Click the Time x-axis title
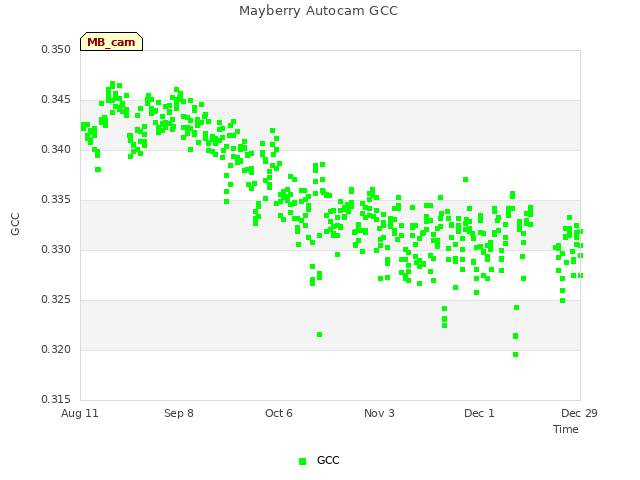This screenshot has height=480, width=640. pyautogui.click(x=566, y=429)
